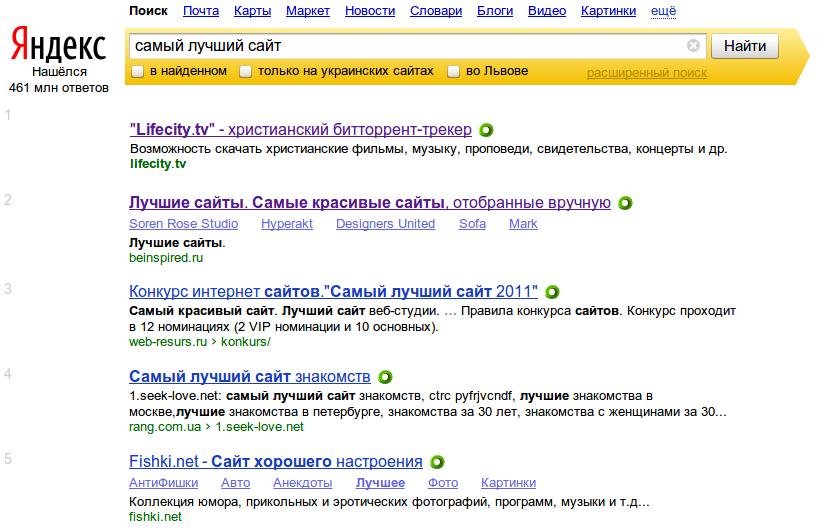
Task: Open 'Самый лучший сайт знакомств' result
Action: [x=250, y=376]
